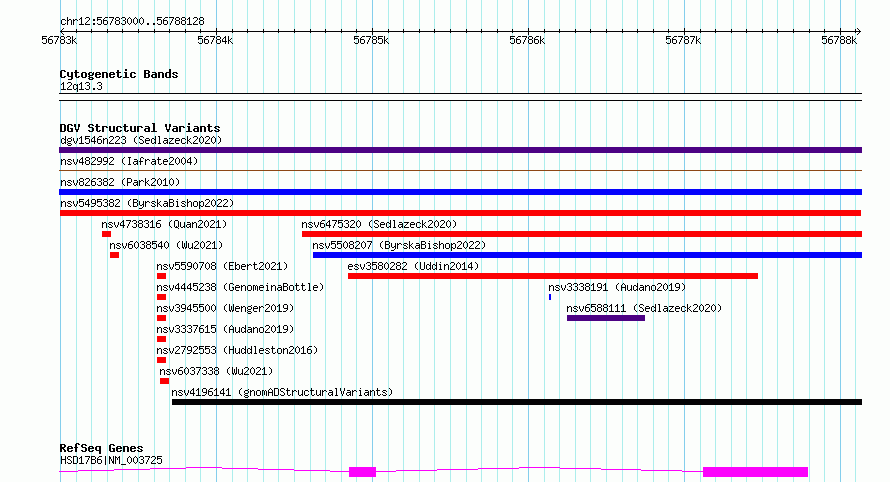The width and height of the screenshot is (890, 482).
Task: Click nsv5495382 (ByrskaBishop2022) label
Action: 147,203
